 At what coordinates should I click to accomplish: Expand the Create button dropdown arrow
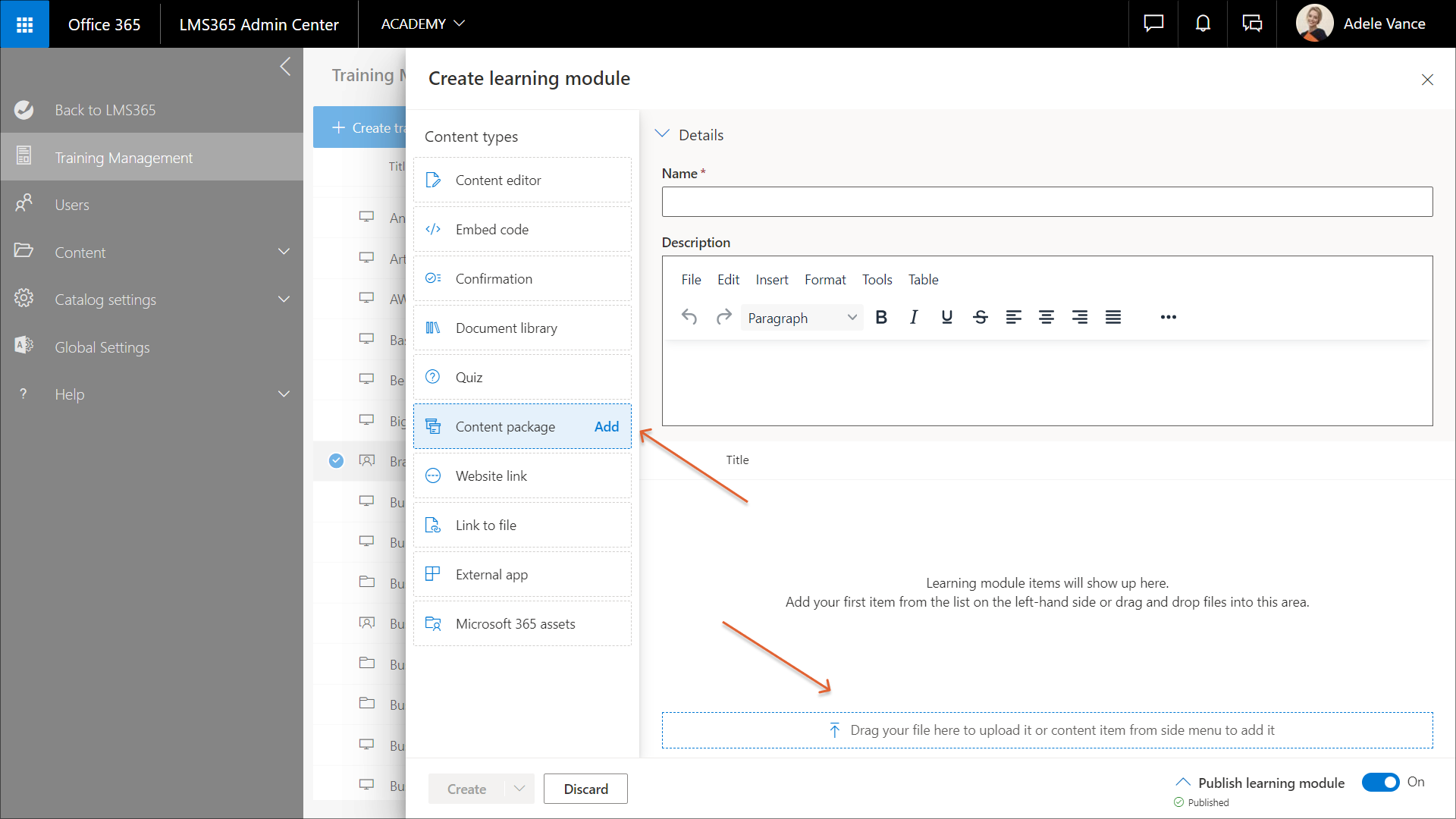pyautogui.click(x=519, y=789)
